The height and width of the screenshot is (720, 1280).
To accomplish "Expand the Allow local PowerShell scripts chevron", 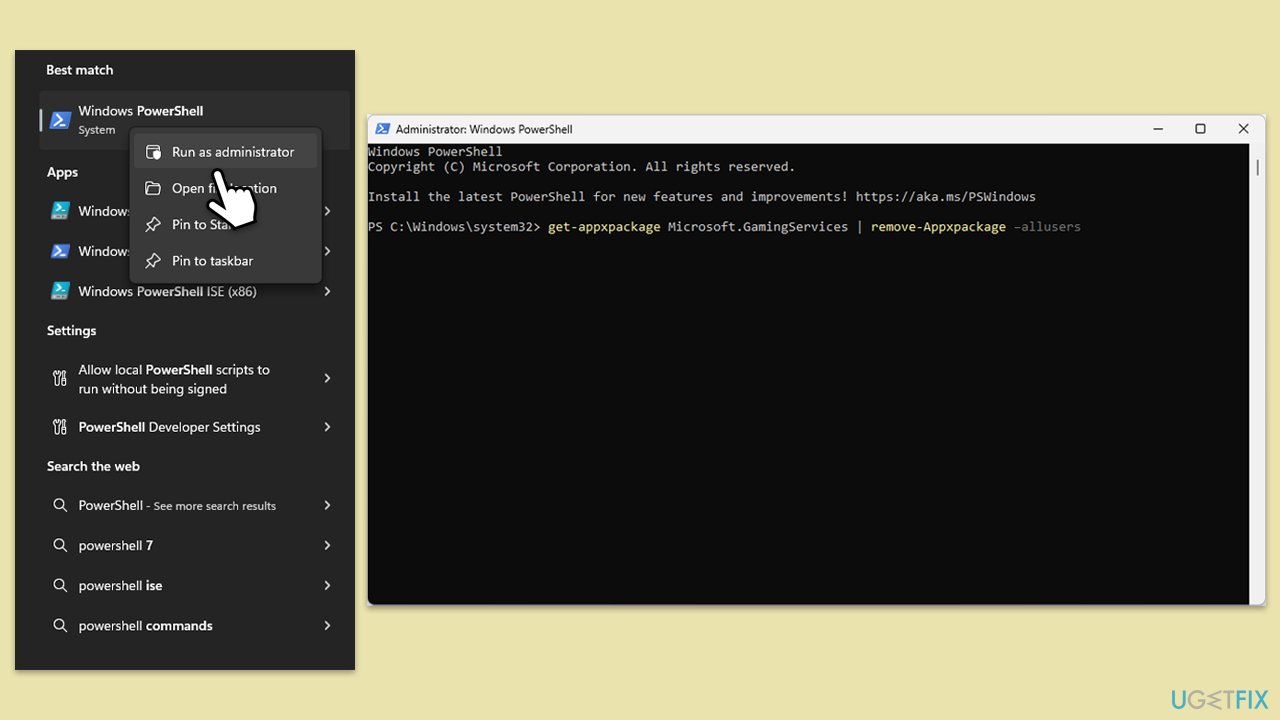I will pyautogui.click(x=327, y=378).
